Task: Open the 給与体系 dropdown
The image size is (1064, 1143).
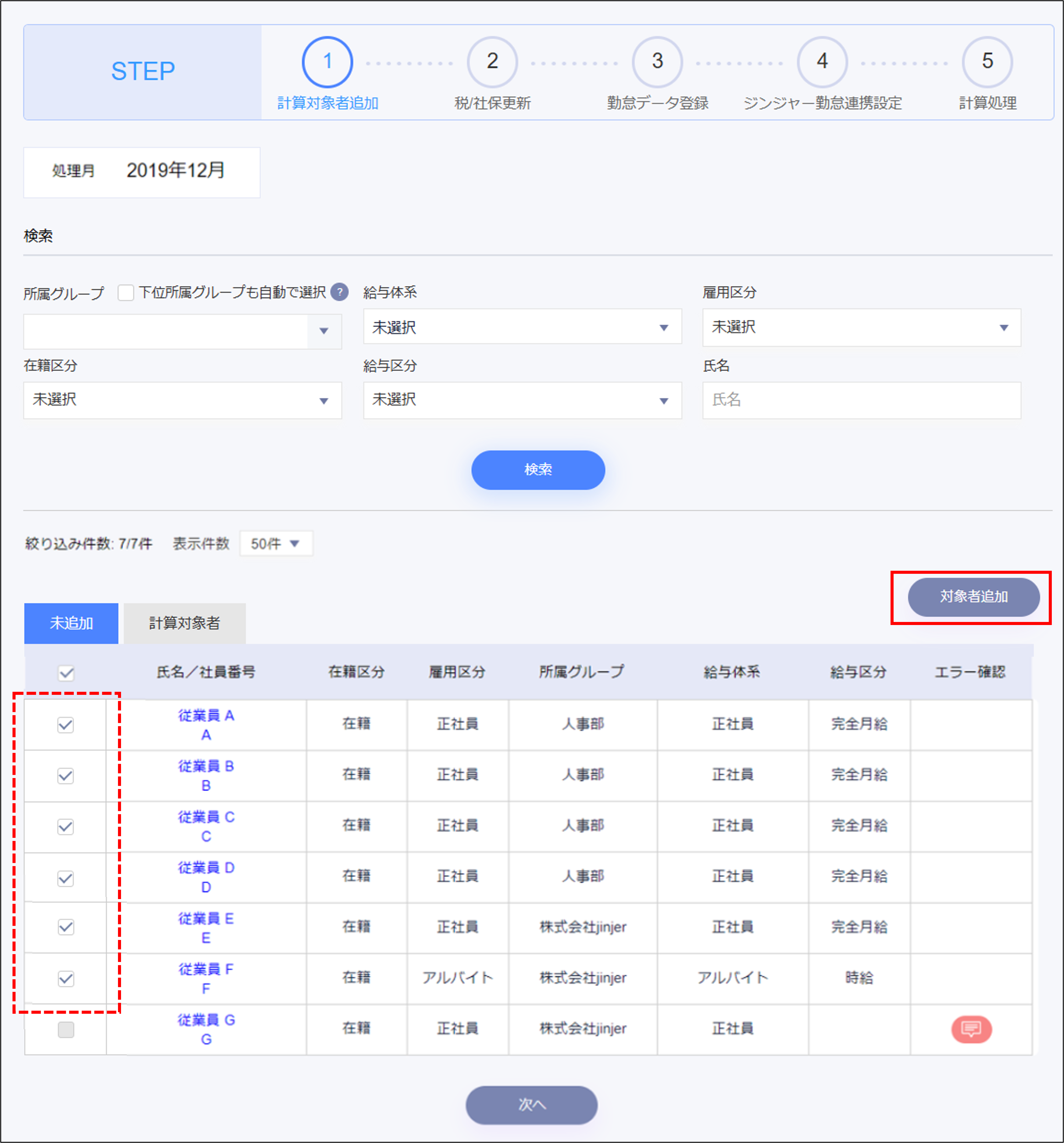Action: click(x=522, y=327)
